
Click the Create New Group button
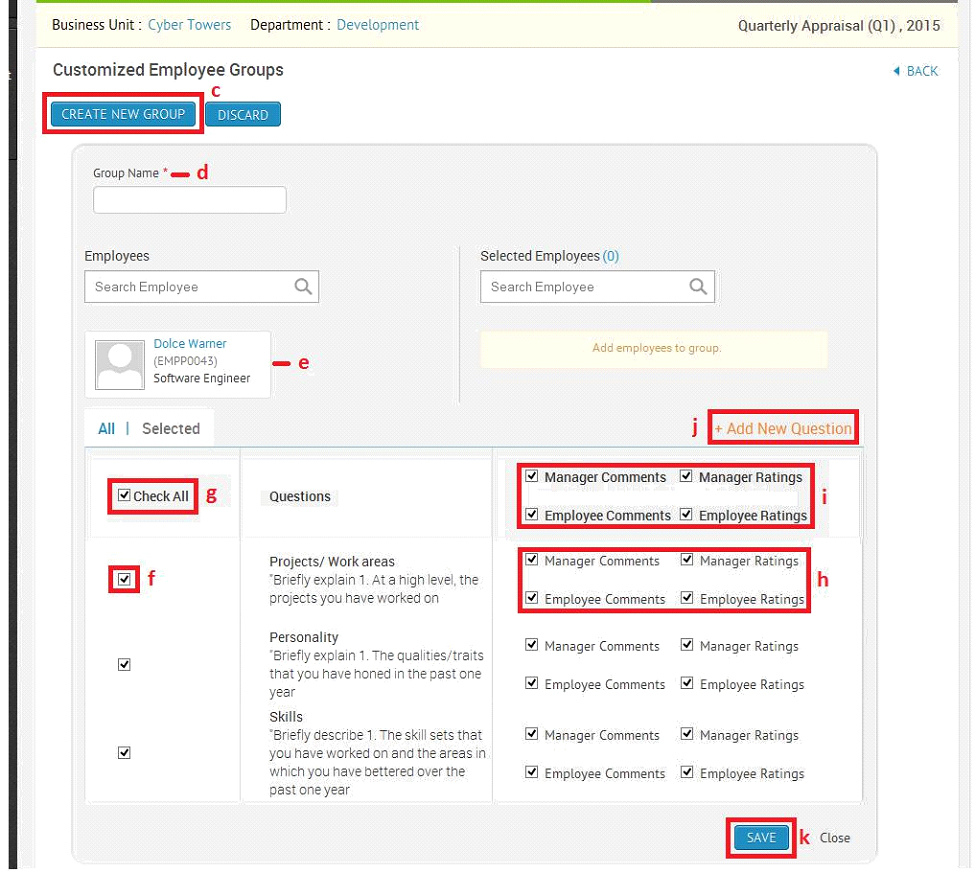pos(123,114)
